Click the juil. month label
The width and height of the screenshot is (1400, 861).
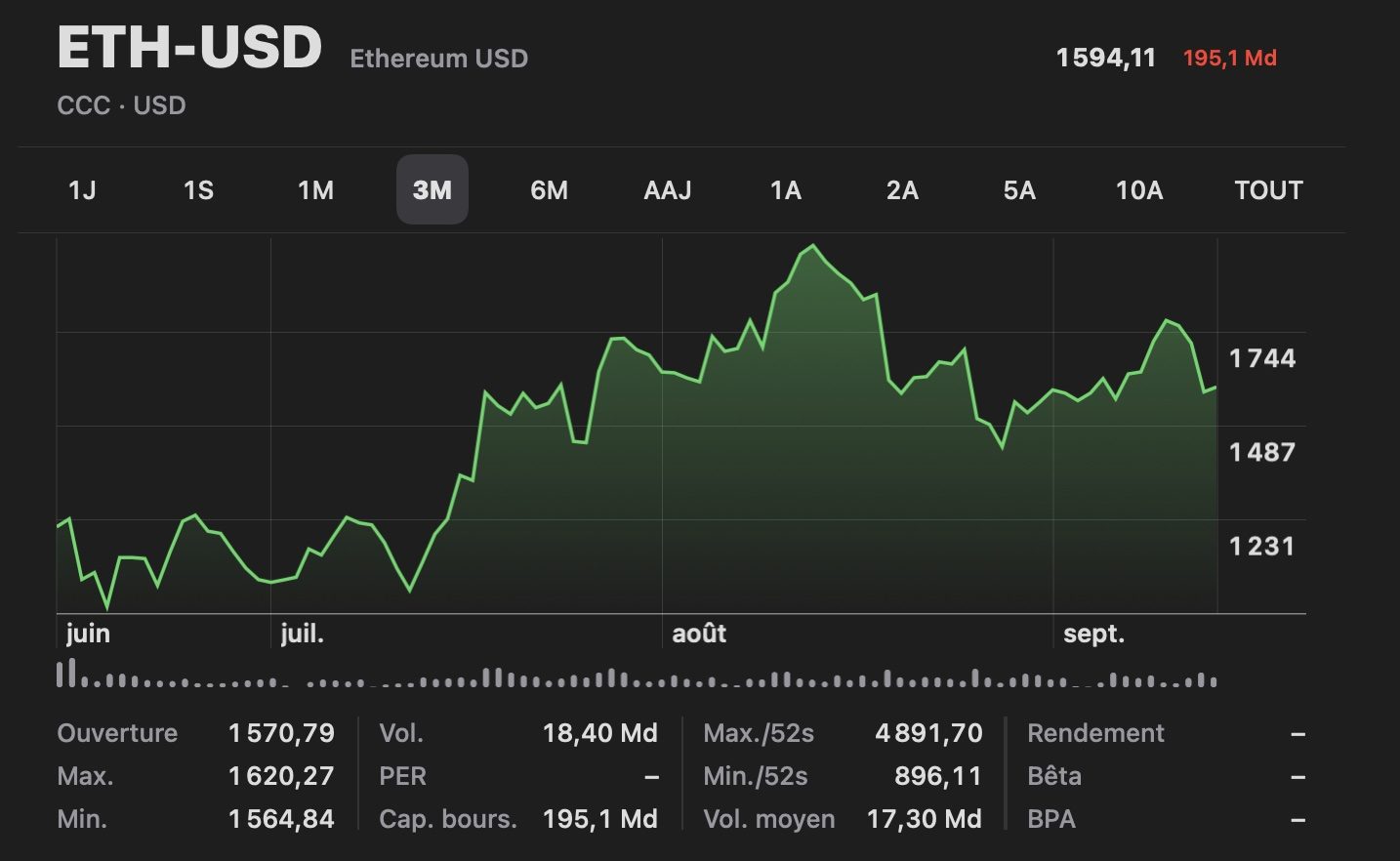302,634
